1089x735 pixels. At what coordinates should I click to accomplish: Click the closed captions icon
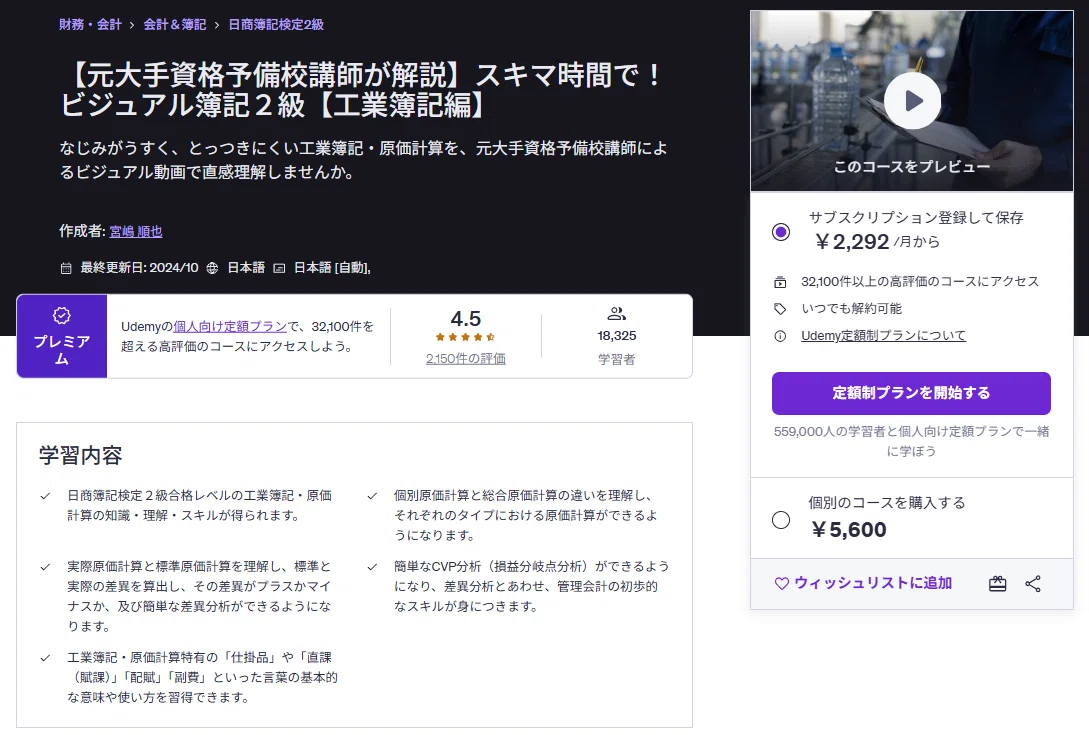(279, 268)
